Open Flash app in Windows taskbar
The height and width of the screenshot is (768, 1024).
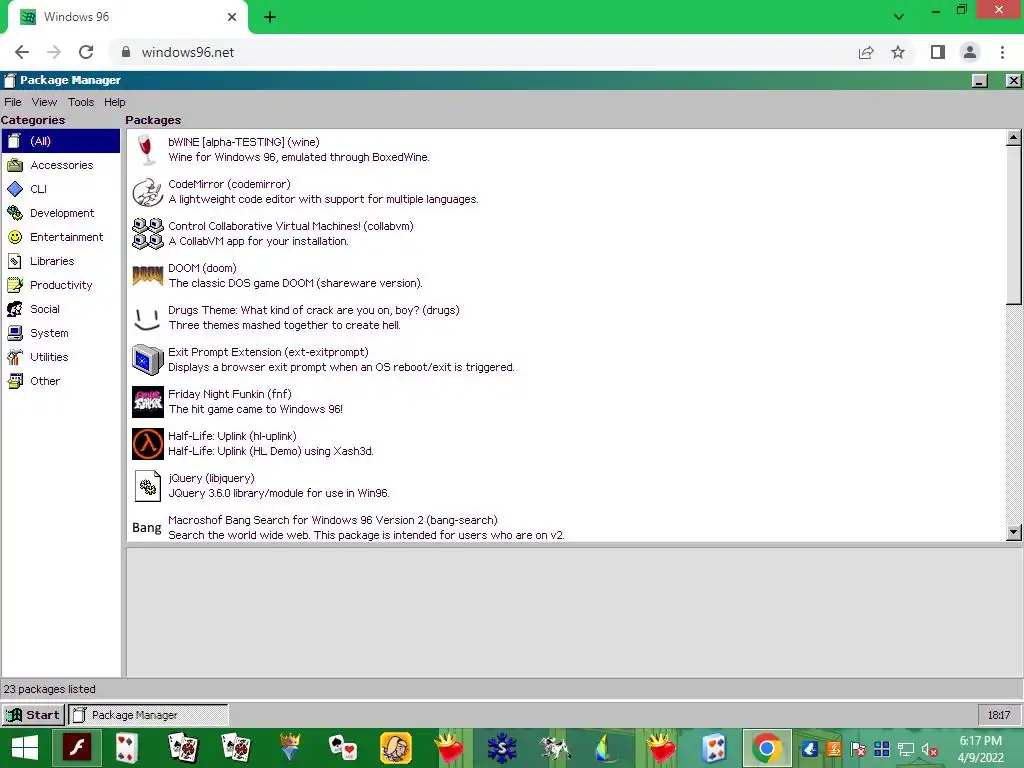[x=77, y=748]
